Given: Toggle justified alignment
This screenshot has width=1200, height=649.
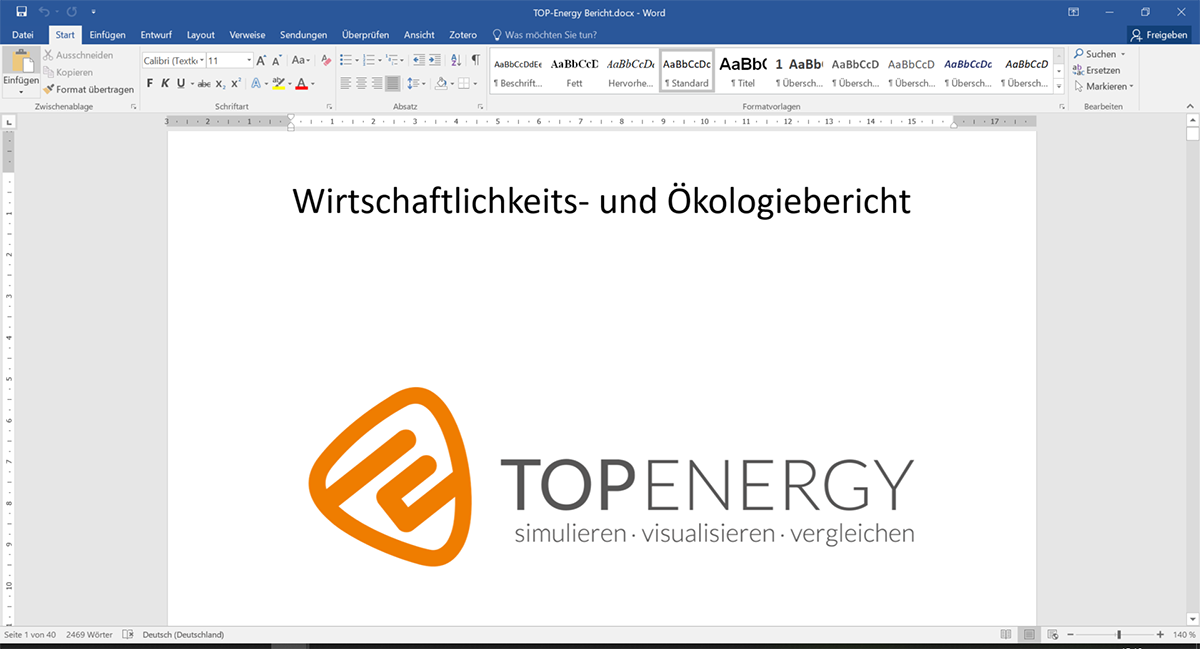Looking at the screenshot, I should (393, 84).
